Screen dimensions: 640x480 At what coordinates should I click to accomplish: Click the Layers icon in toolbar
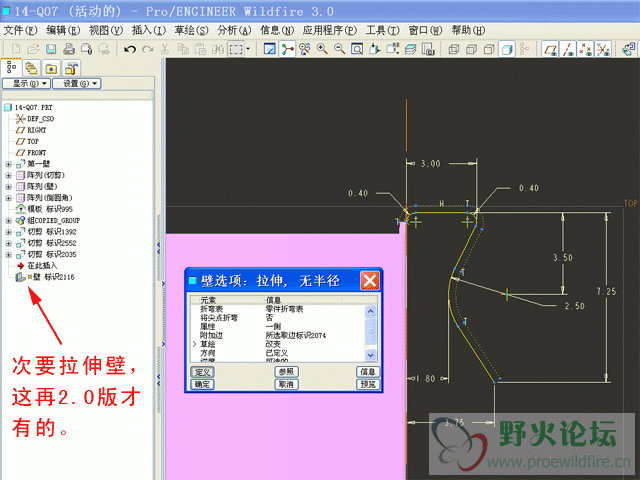(x=410, y=49)
